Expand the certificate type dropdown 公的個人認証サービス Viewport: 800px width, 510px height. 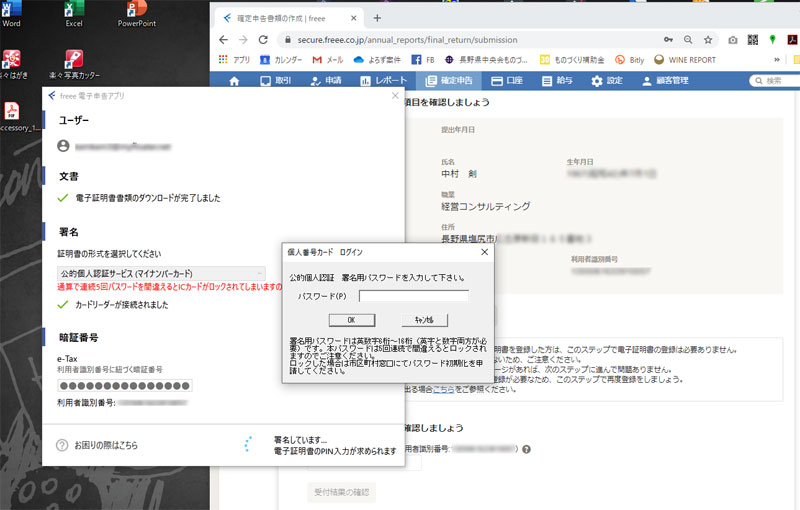[x=162, y=273]
